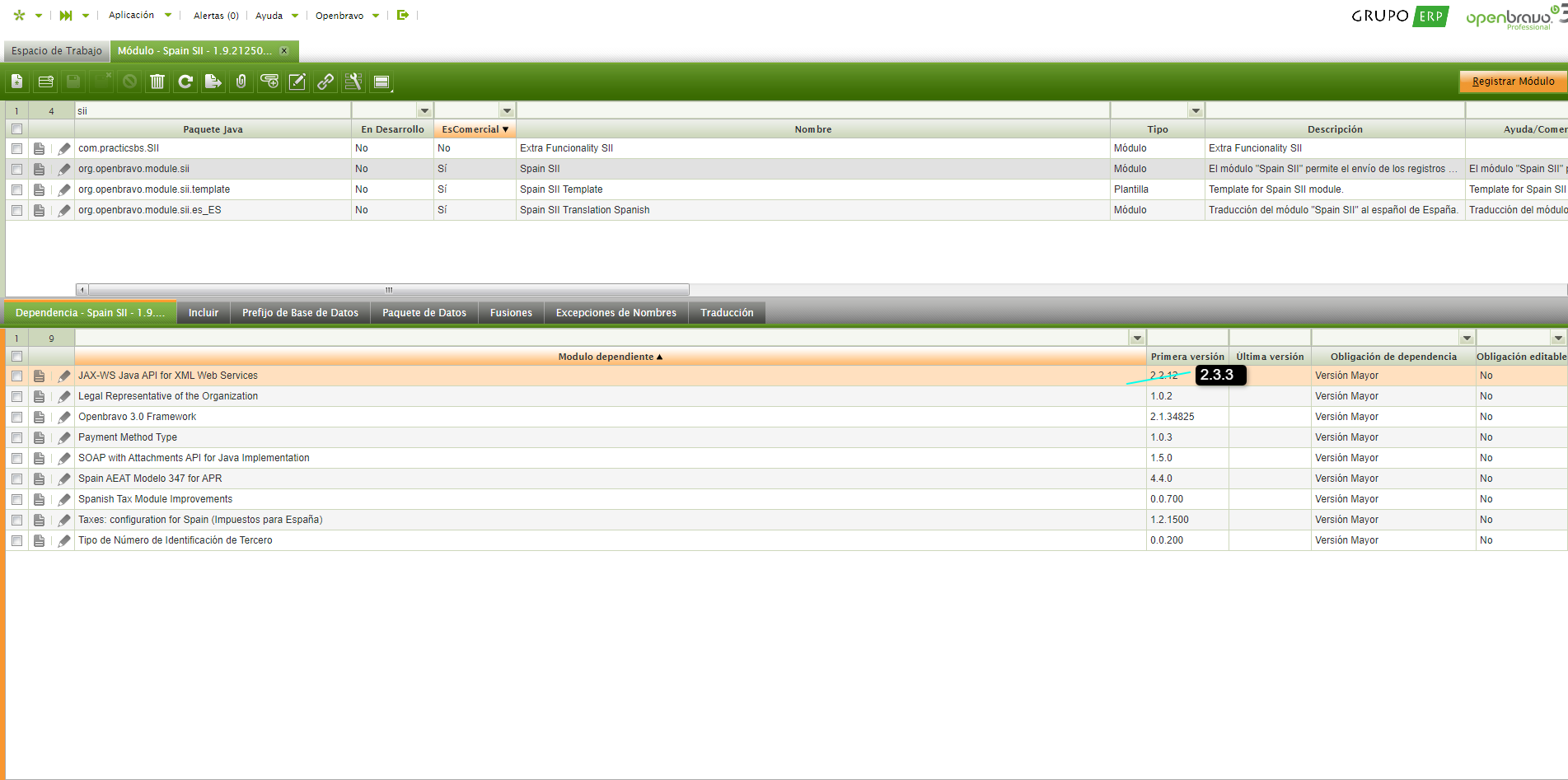This screenshot has width=1568, height=780.
Task: Export the grid to spreadsheet
Action: tap(213, 82)
